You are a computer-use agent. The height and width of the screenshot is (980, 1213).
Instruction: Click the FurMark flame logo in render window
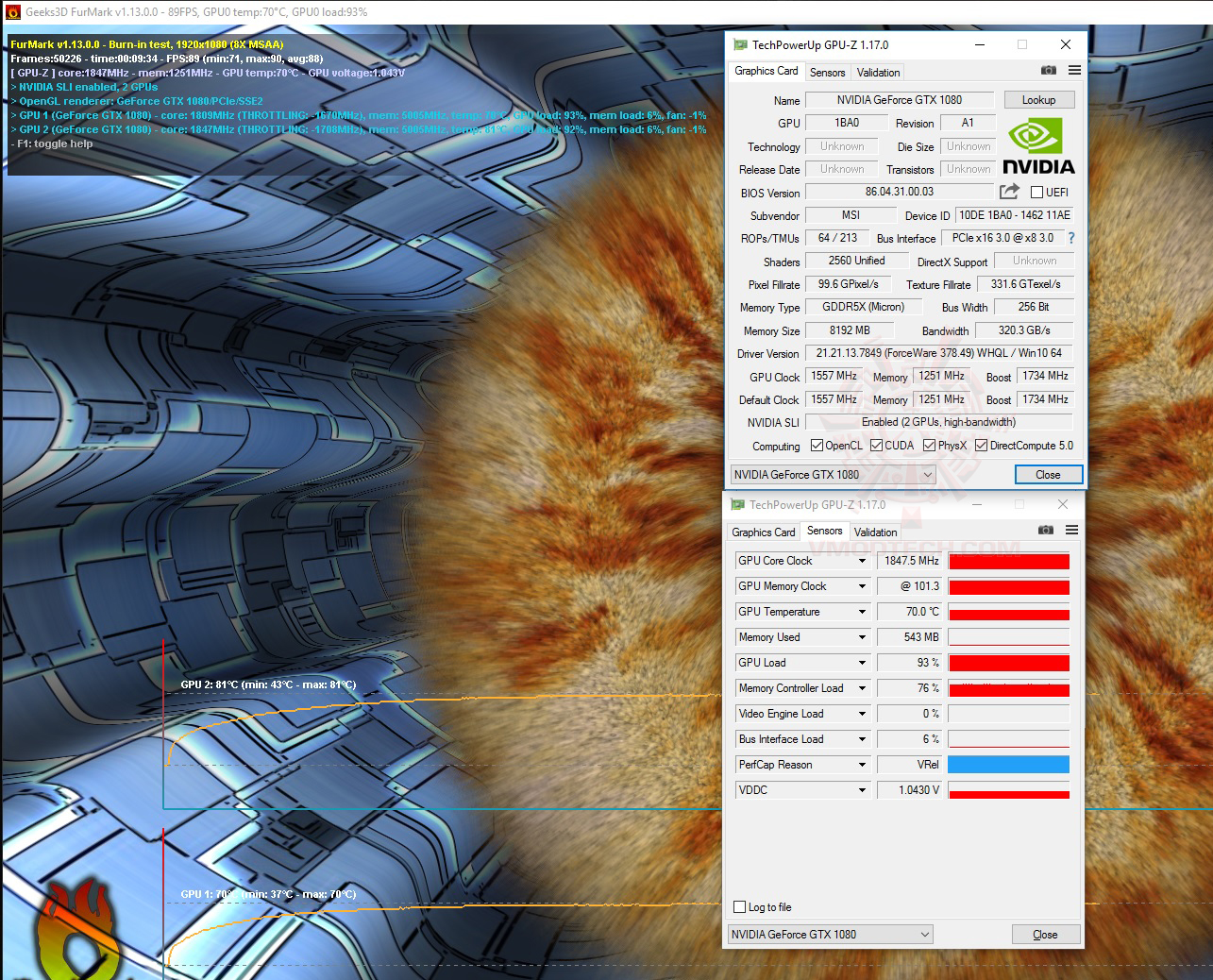coord(79,932)
